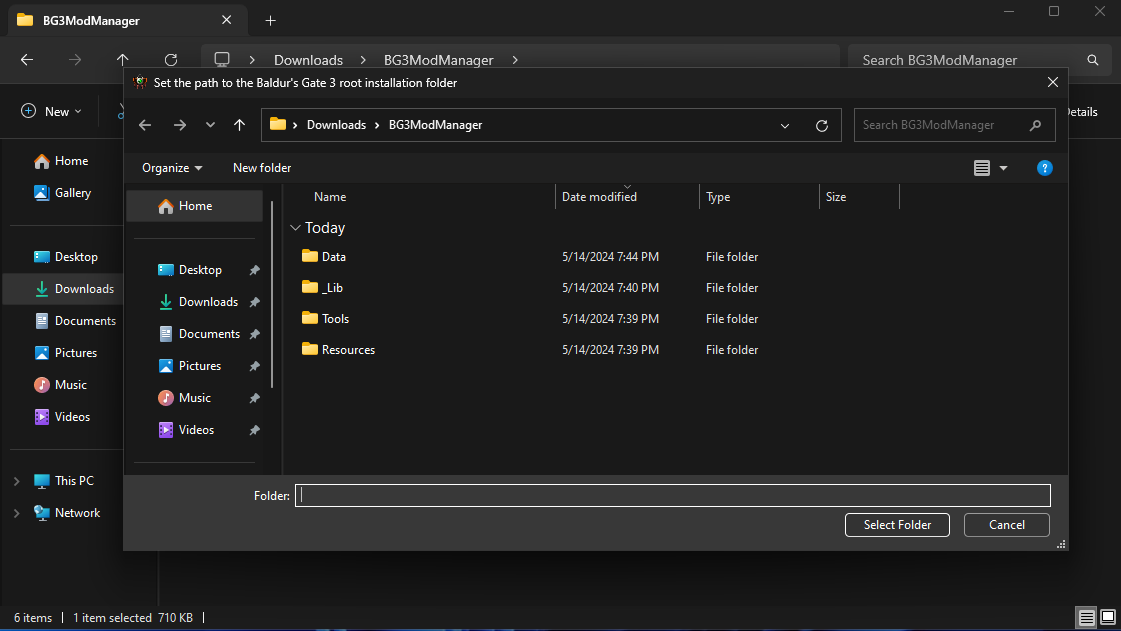Select Downloads in Explorer navigation pane

pyautogui.click(x=74, y=289)
